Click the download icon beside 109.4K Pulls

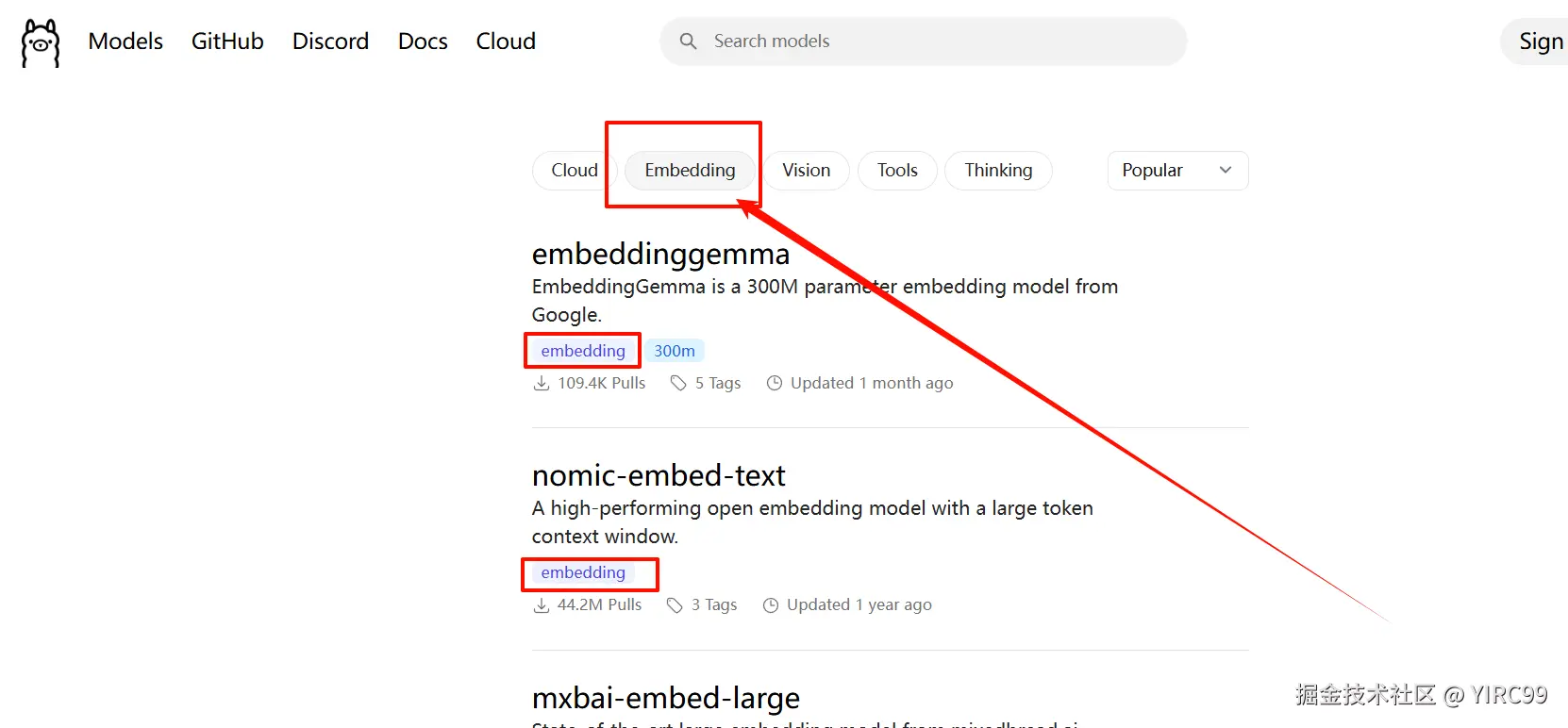[542, 383]
